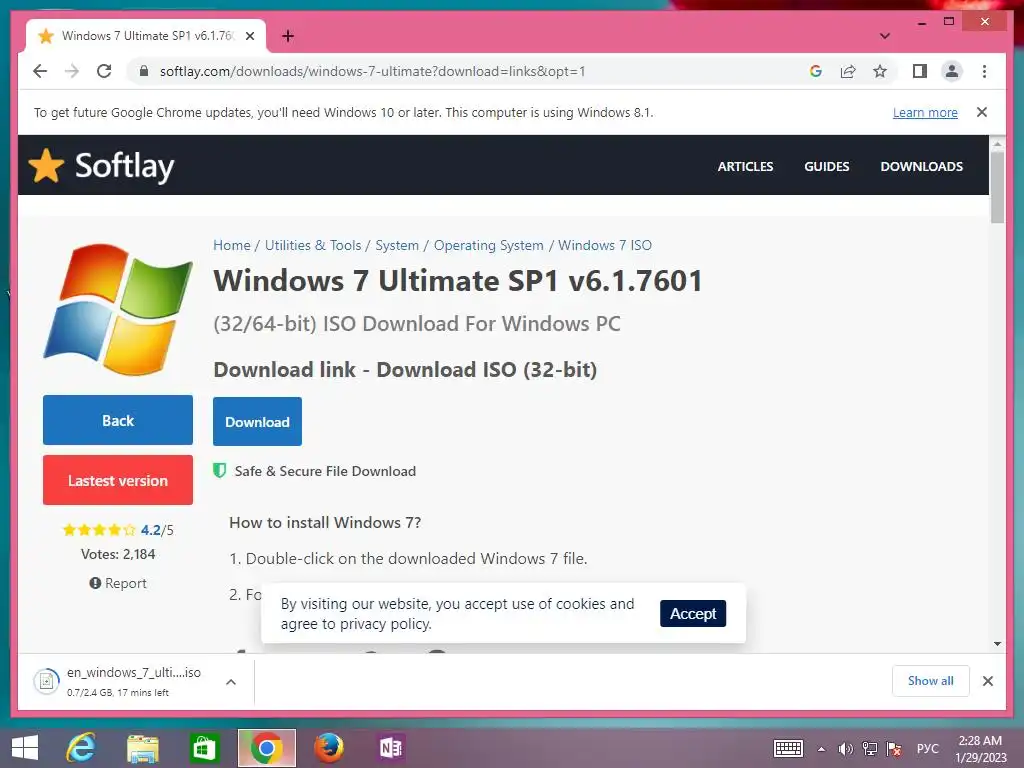Open the tab search dropdown arrow
Image resolution: width=1024 pixels, height=768 pixels.
[885, 36]
